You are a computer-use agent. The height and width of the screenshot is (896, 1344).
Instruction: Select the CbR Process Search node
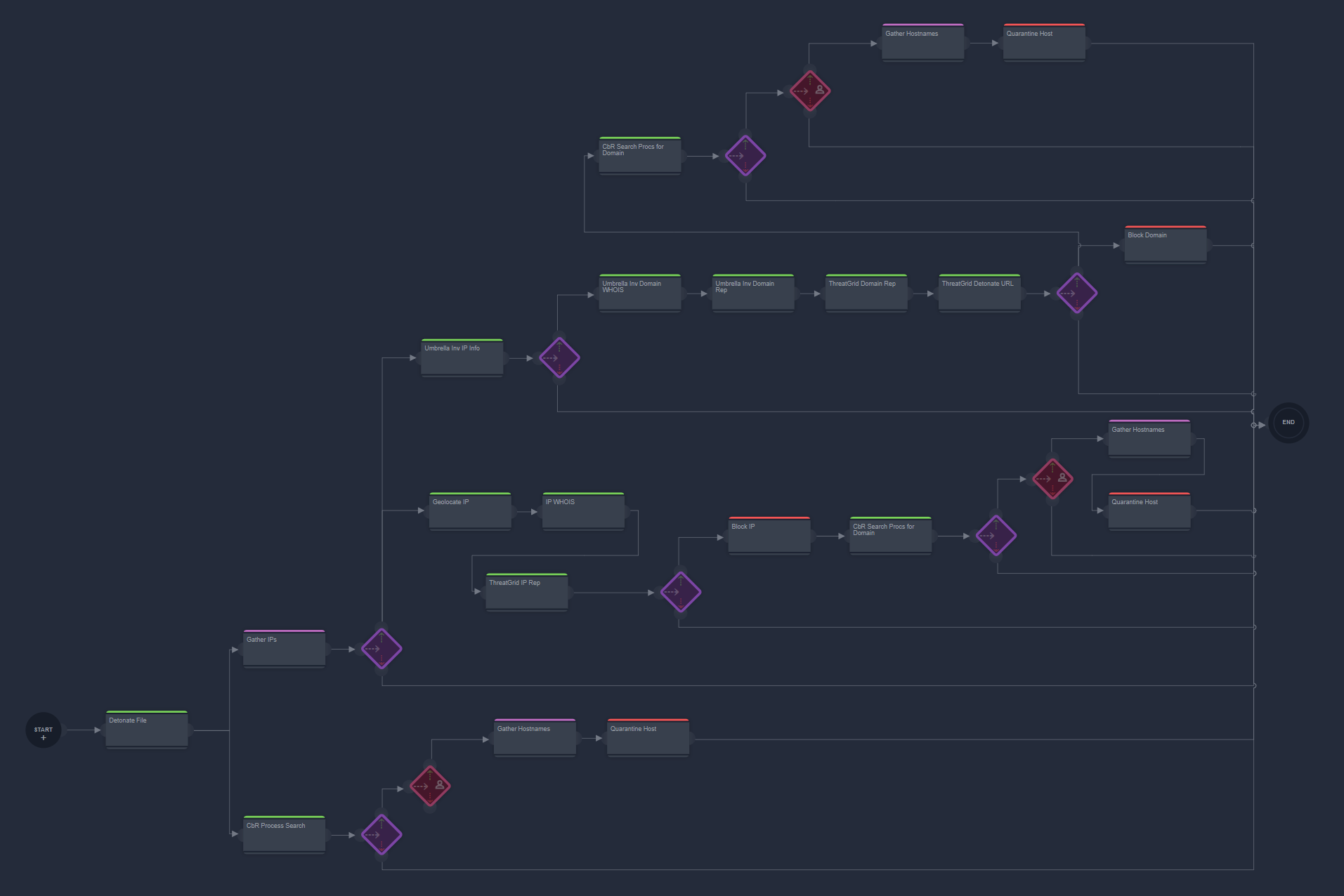(284, 834)
